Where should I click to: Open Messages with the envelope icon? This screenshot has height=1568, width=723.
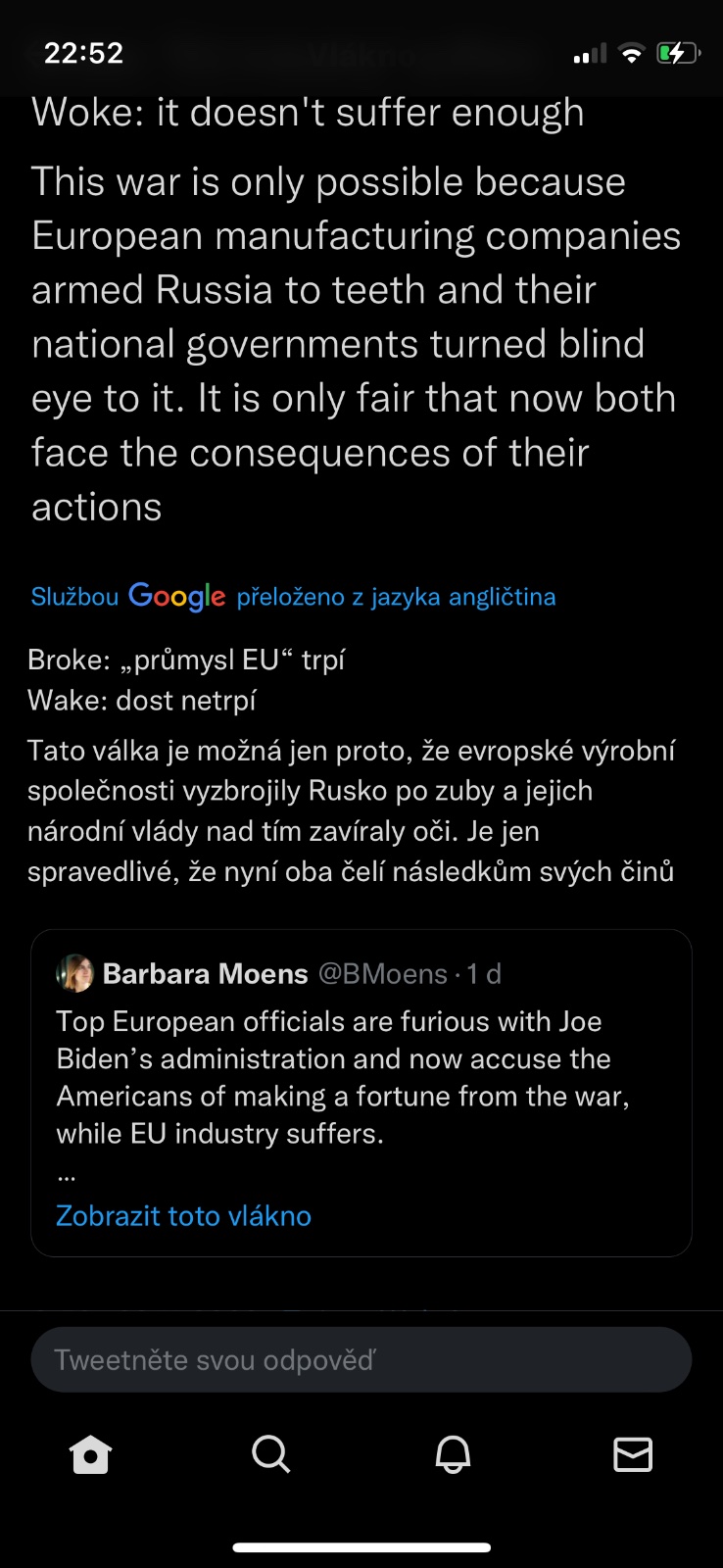(x=633, y=1454)
